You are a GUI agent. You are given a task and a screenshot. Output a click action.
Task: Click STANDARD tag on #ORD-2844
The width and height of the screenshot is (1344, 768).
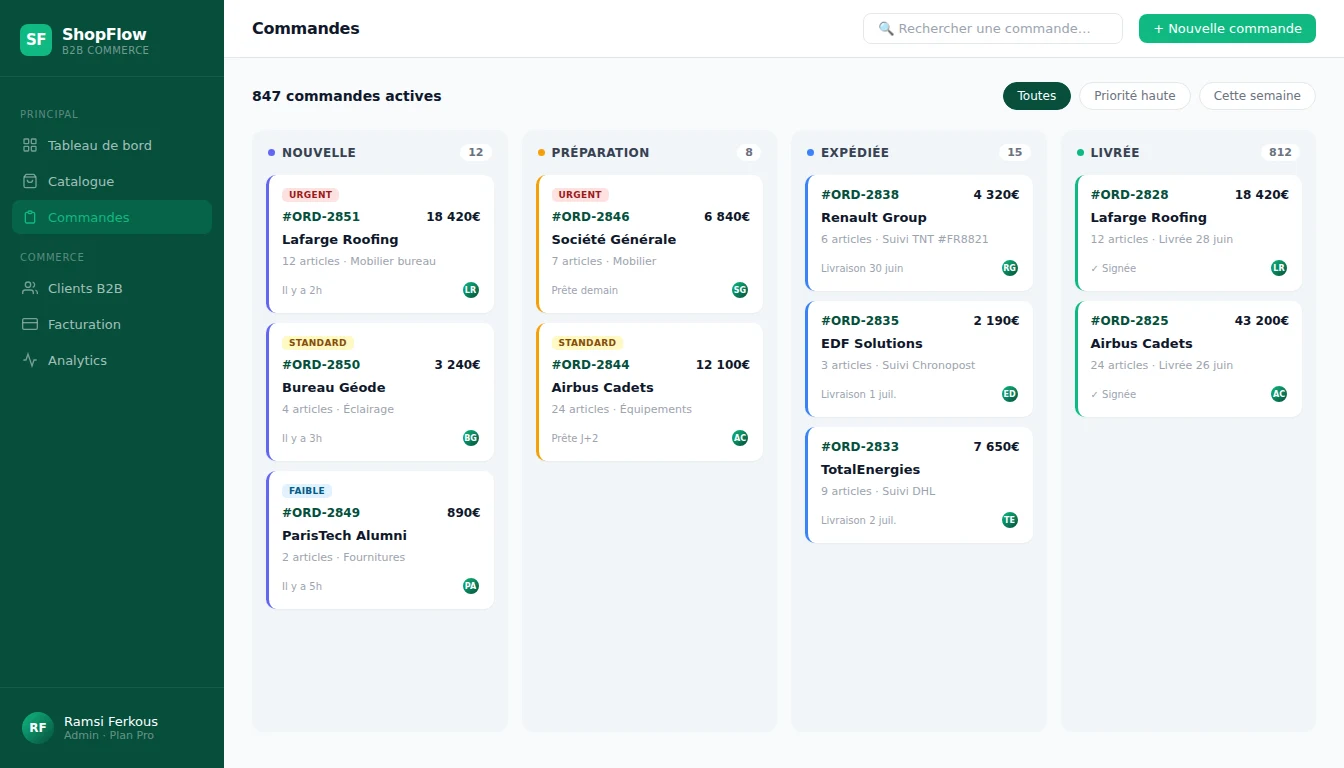[x=587, y=343]
